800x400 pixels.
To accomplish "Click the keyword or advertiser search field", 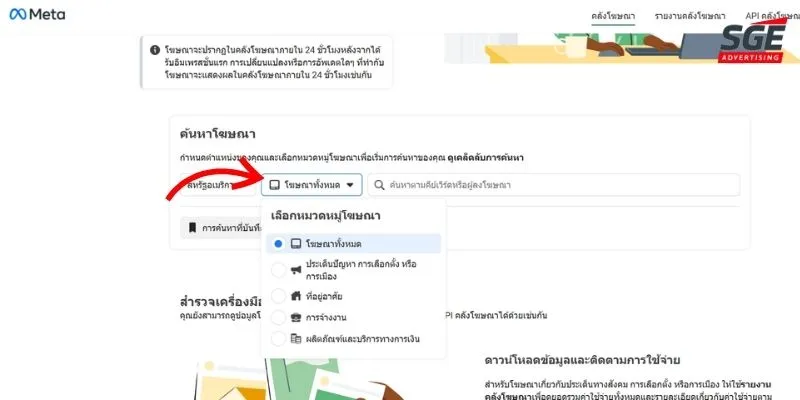I will pyautogui.click(x=554, y=185).
